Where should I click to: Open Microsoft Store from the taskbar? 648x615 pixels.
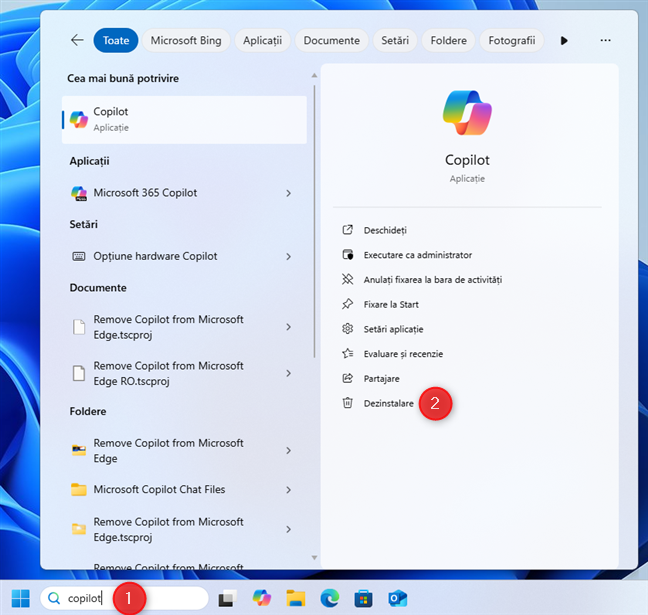click(363, 598)
